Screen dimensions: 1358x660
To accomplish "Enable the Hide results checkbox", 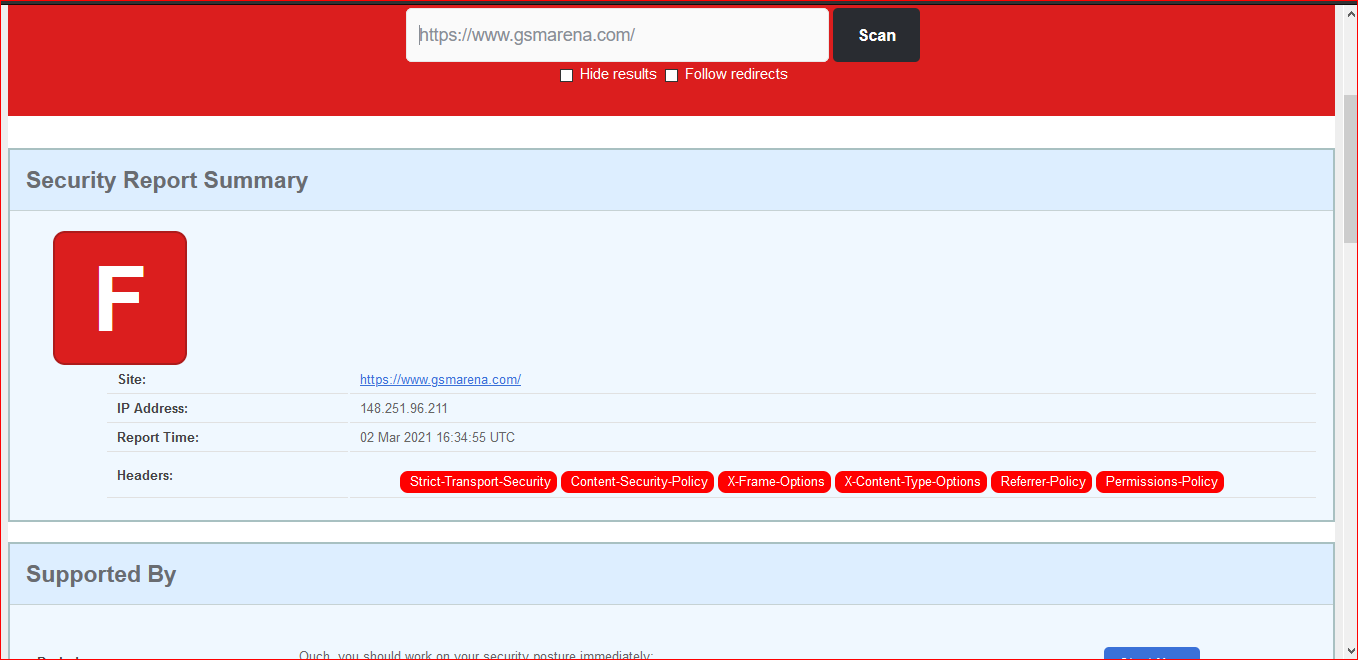I will [x=566, y=75].
